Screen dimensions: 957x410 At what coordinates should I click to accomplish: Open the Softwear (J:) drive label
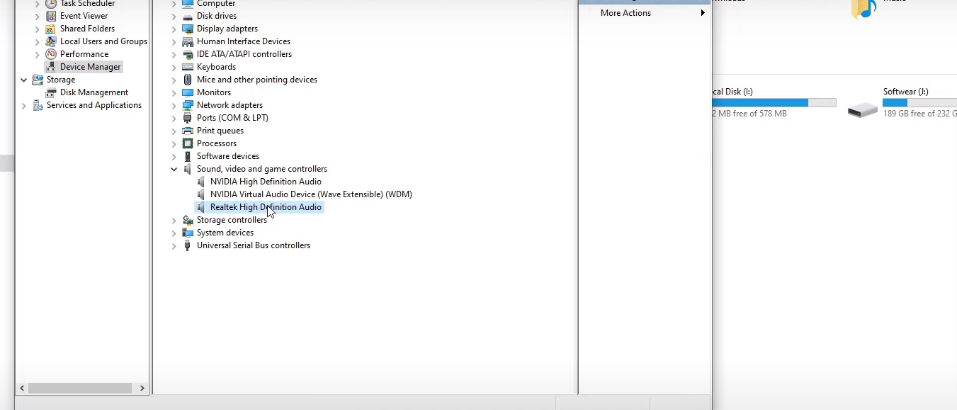click(906, 92)
